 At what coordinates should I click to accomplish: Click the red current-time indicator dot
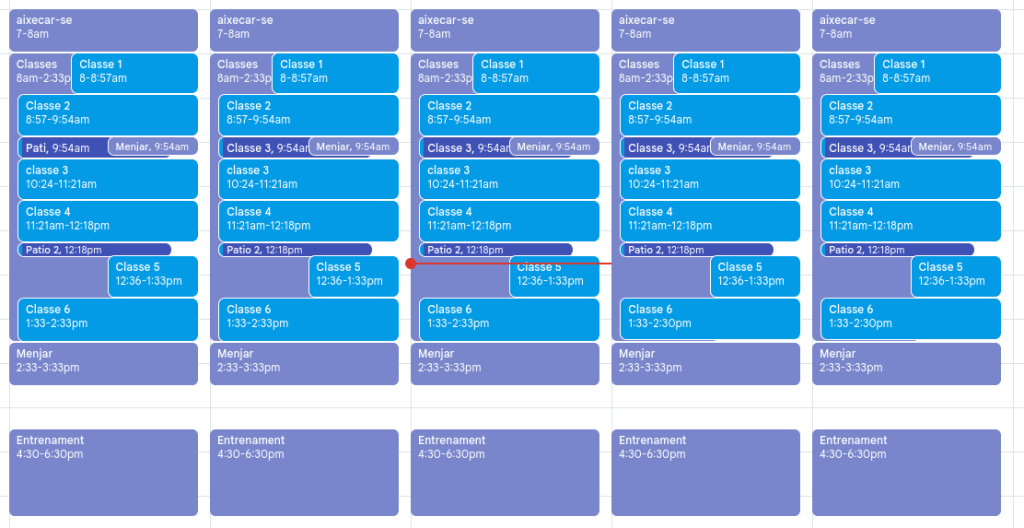(410, 264)
